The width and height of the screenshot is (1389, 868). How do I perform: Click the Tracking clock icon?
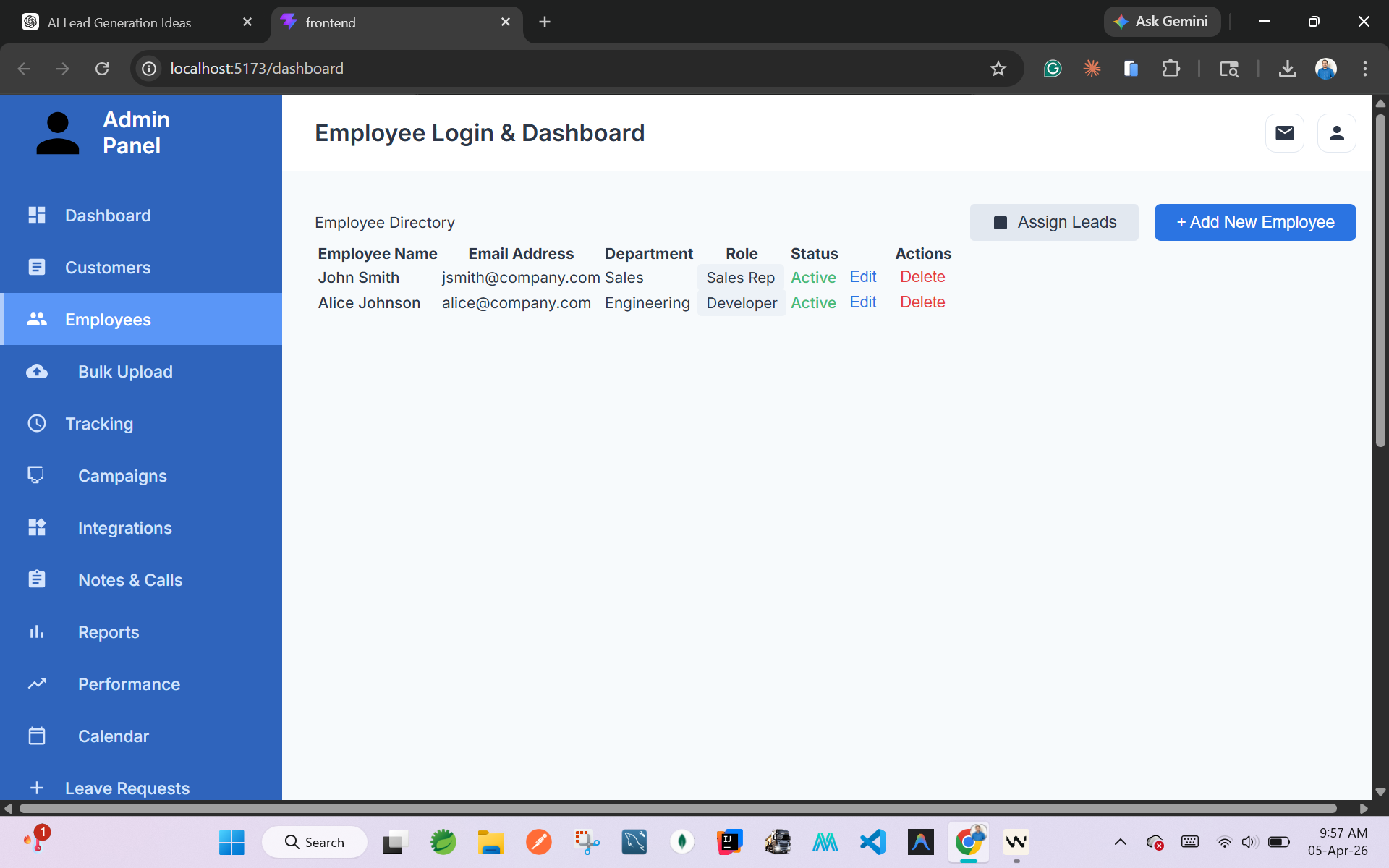(37, 423)
